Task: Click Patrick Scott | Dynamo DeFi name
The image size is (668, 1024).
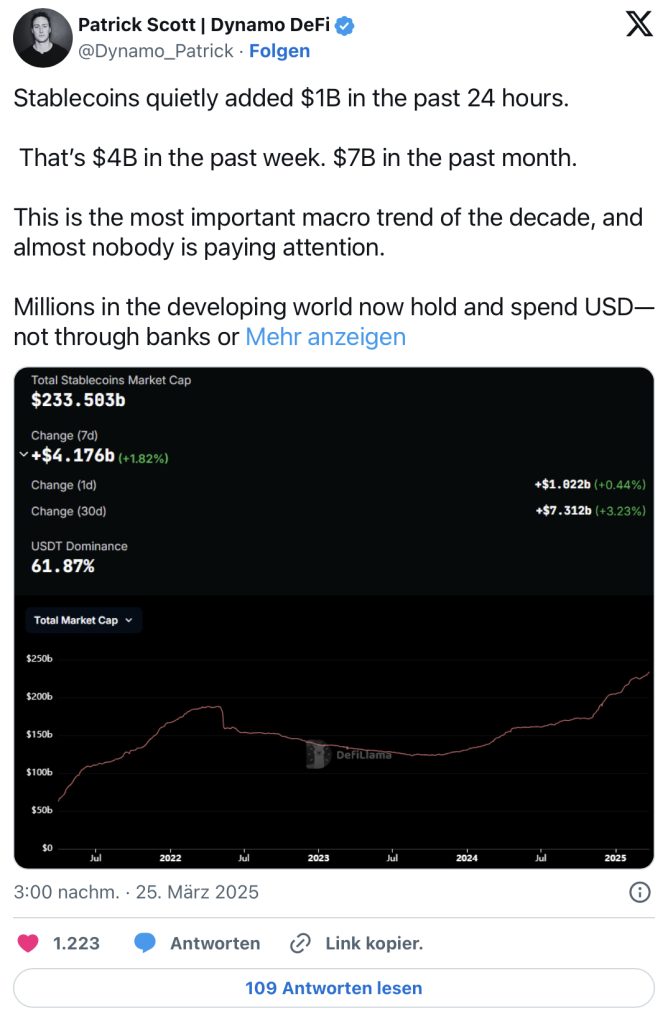Action: 203,26
